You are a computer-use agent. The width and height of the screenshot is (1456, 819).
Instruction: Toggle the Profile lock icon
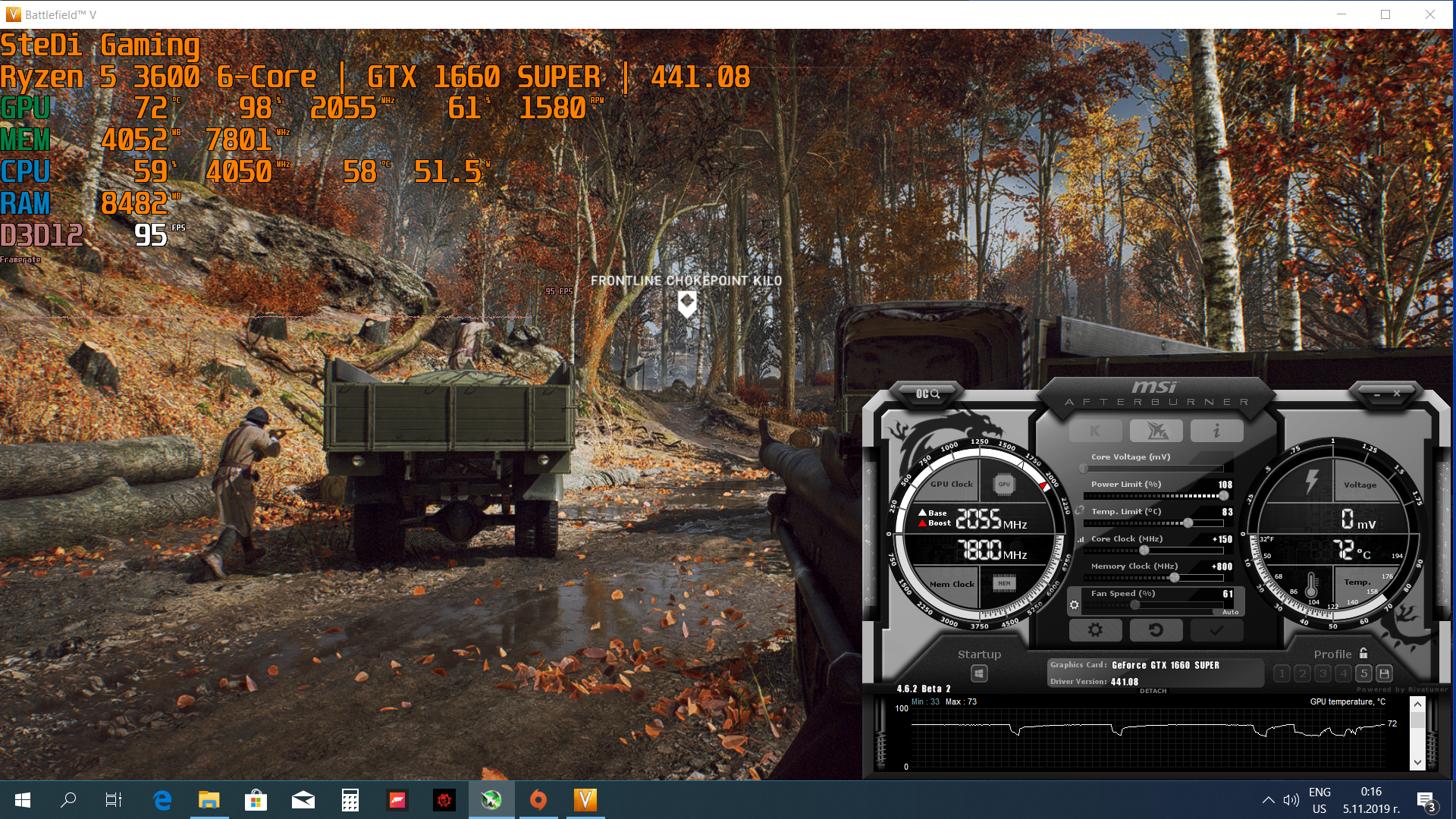coord(1363,653)
